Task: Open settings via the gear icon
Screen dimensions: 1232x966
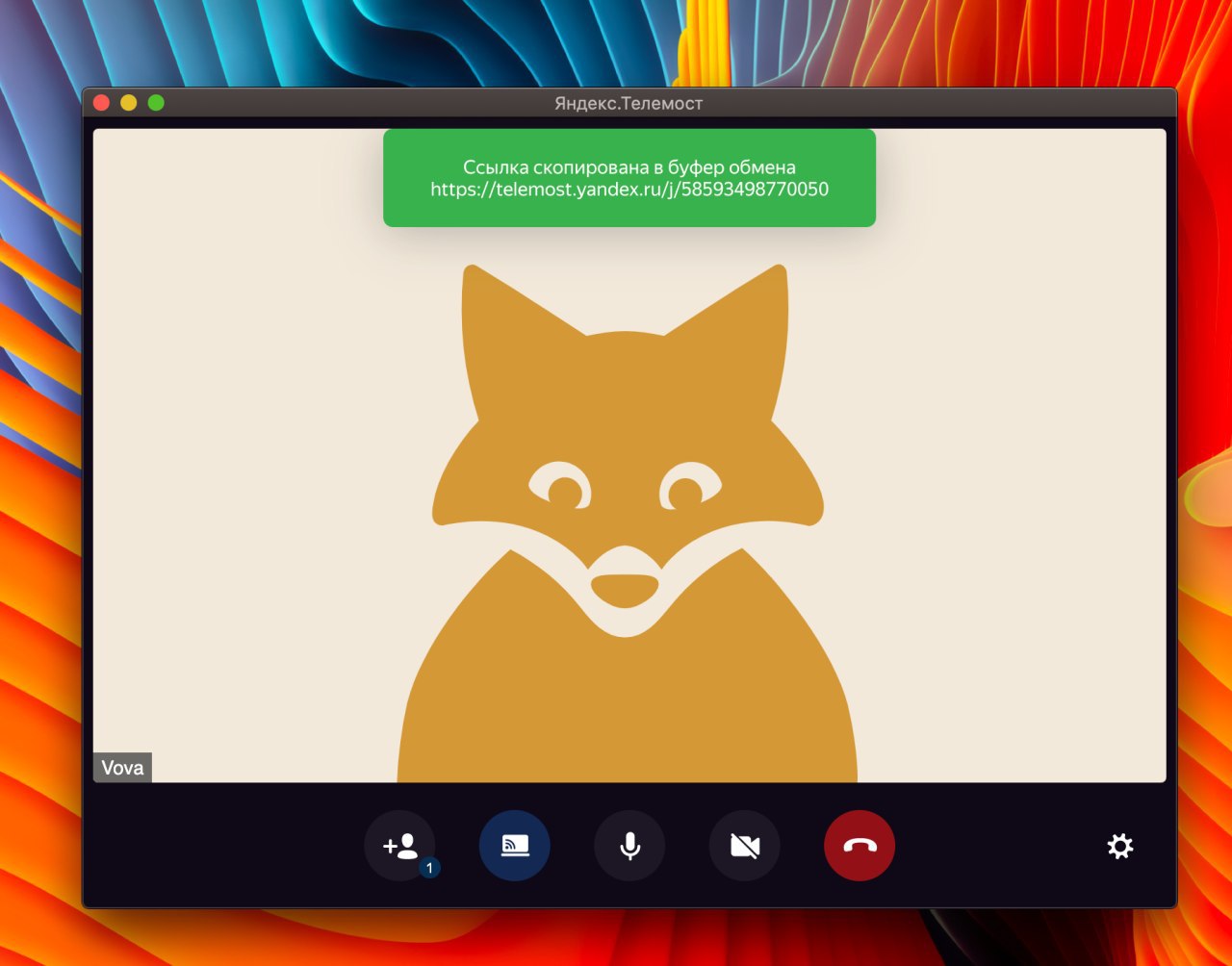Action: [1120, 847]
